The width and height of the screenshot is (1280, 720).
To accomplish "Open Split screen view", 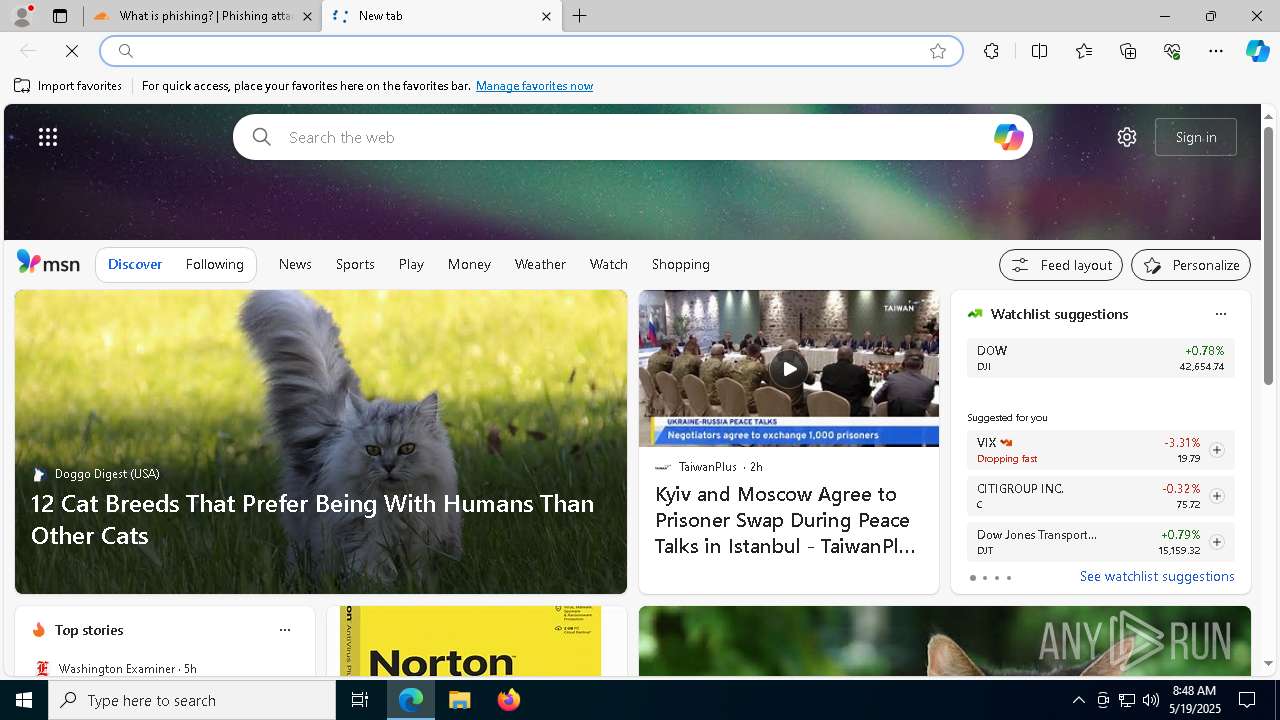I will click(x=1039, y=51).
